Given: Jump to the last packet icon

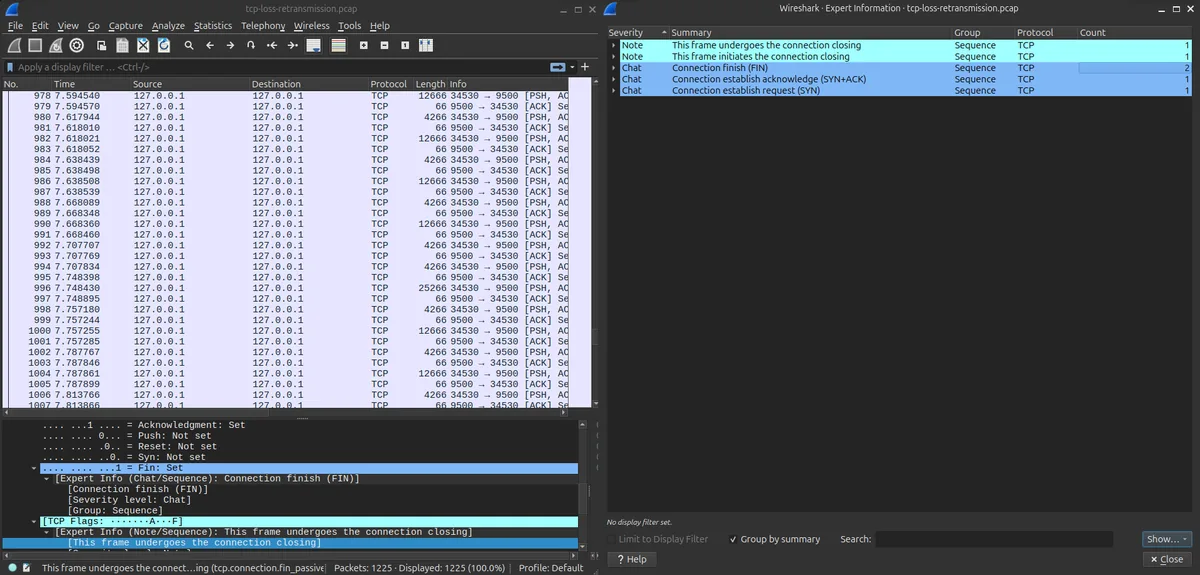Looking at the screenshot, I should click(x=292, y=45).
